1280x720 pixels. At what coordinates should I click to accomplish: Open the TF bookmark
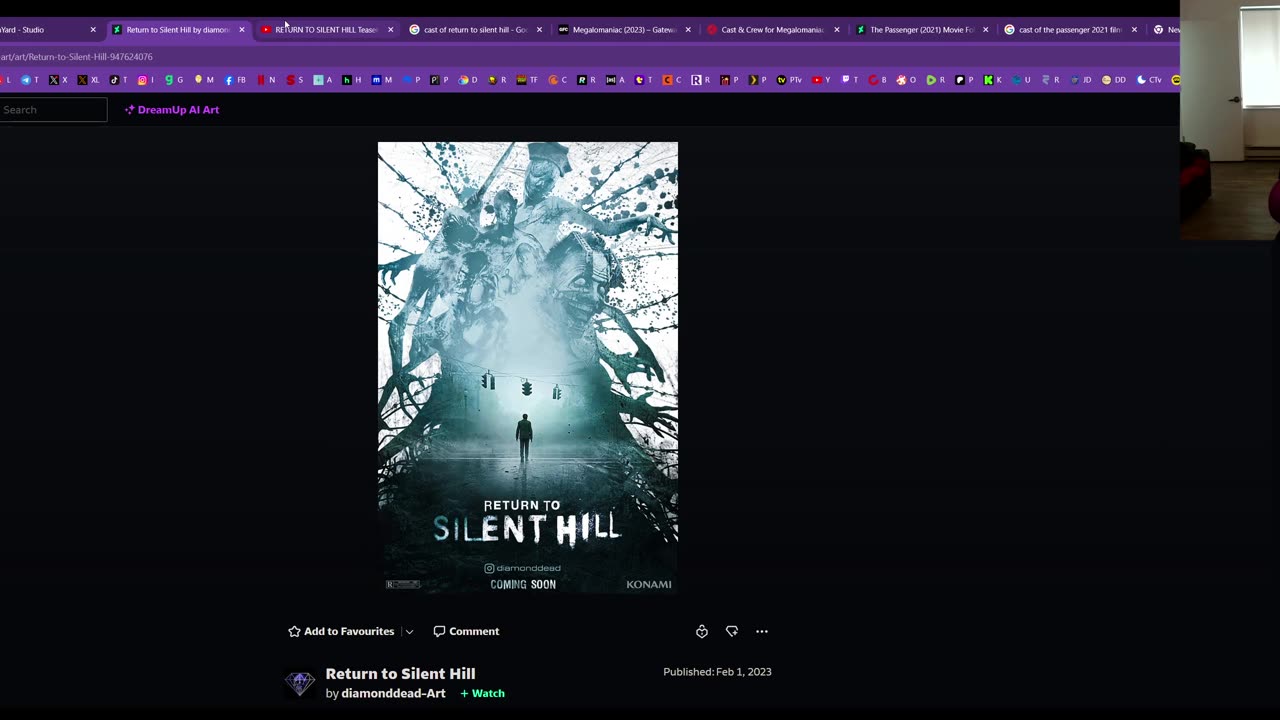527,80
